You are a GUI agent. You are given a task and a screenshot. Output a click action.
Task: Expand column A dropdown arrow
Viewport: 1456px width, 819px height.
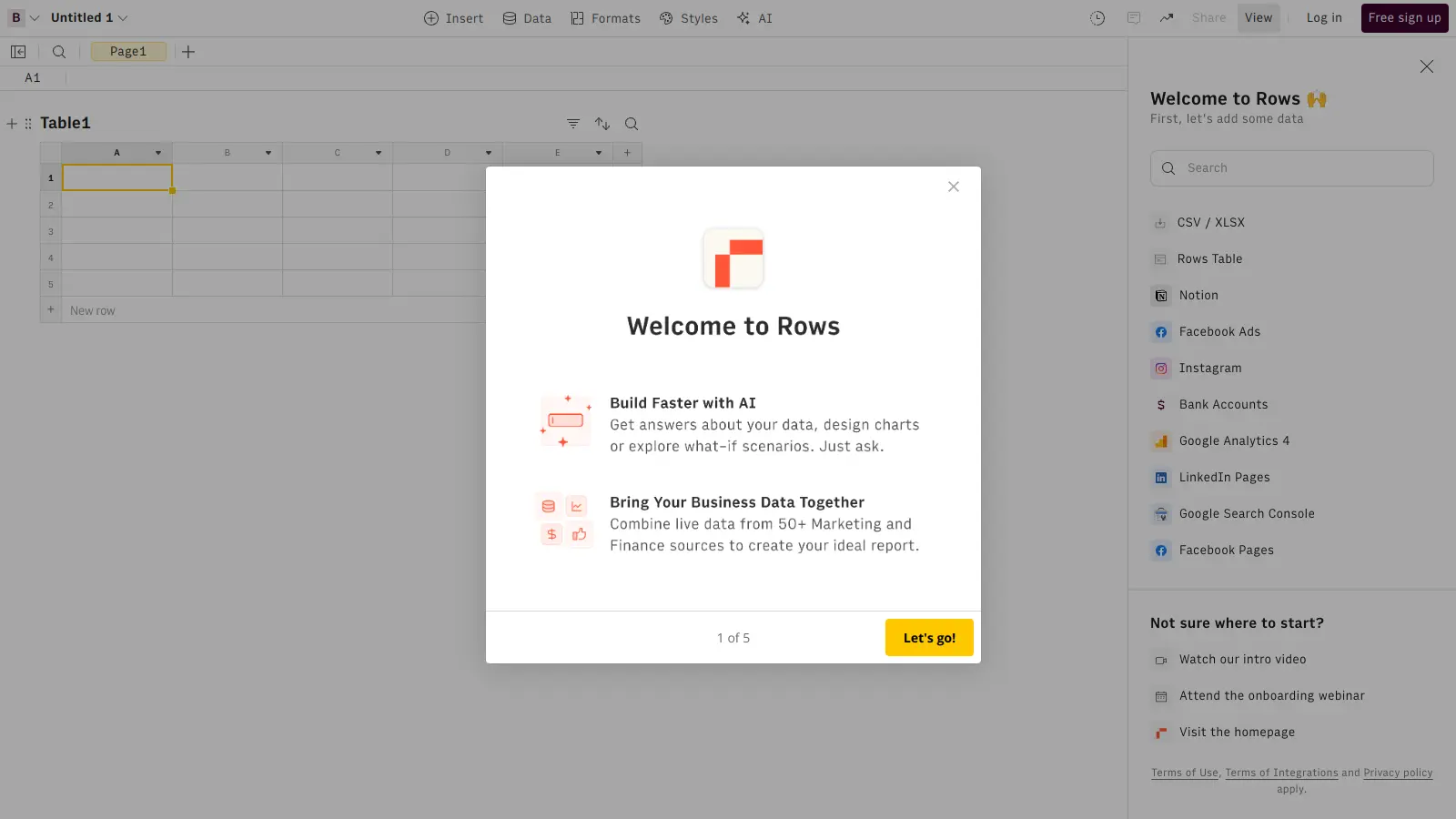click(x=158, y=153)
